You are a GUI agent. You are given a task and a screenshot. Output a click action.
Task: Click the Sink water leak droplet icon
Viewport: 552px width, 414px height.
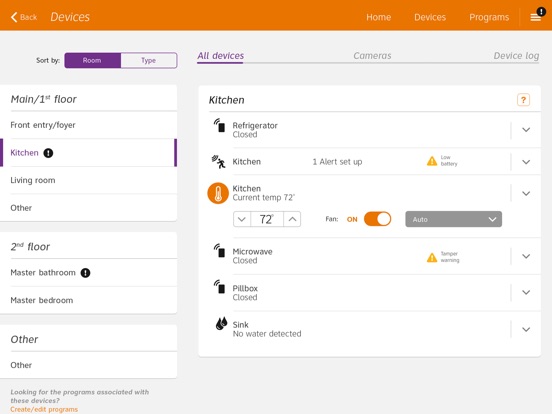(221, 324)
